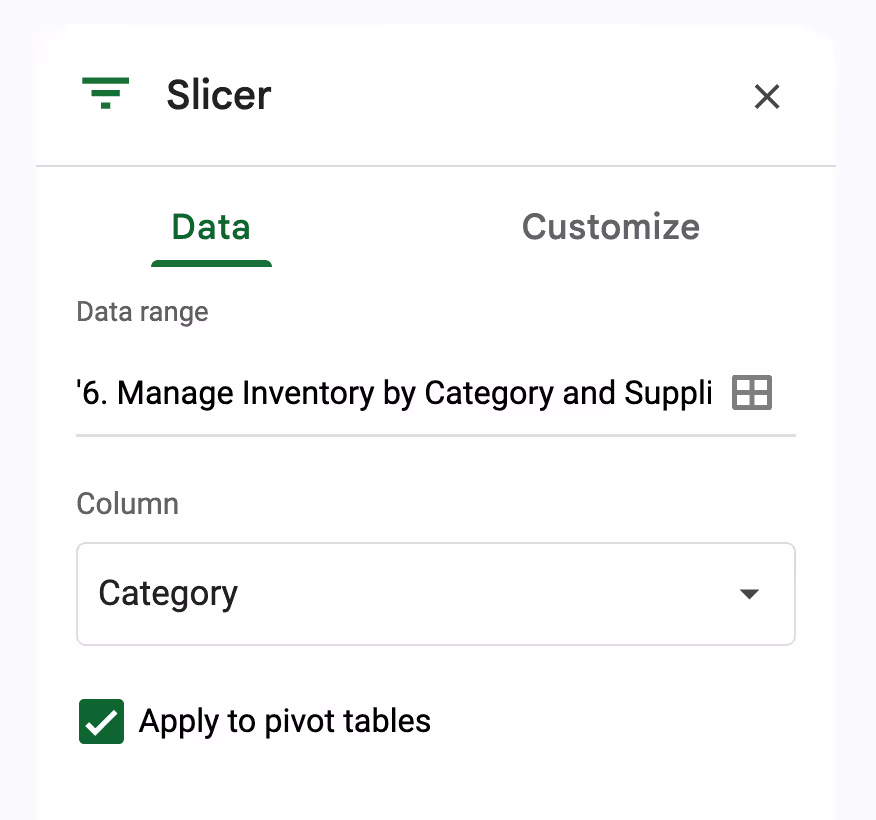Click the Slicer panel title text
Screen dimensions: 876x820
[218, 95]
